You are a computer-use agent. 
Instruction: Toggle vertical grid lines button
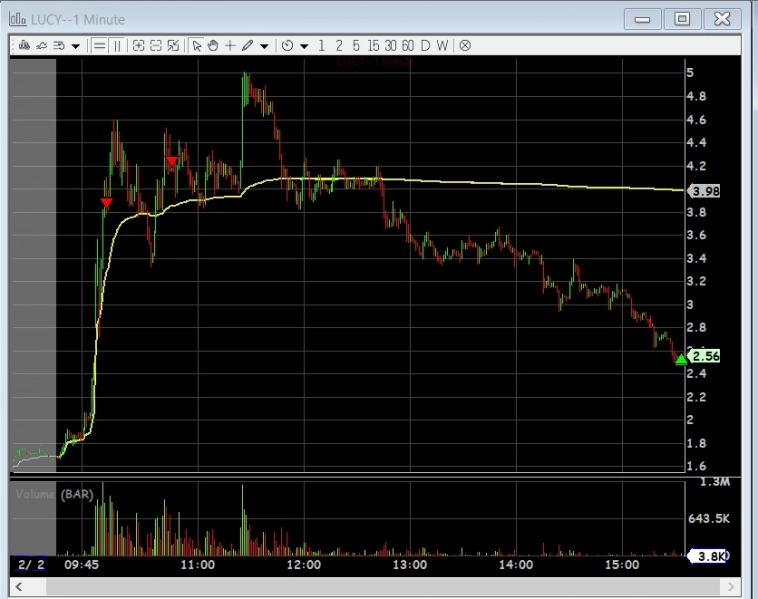(x=116, y=45)
